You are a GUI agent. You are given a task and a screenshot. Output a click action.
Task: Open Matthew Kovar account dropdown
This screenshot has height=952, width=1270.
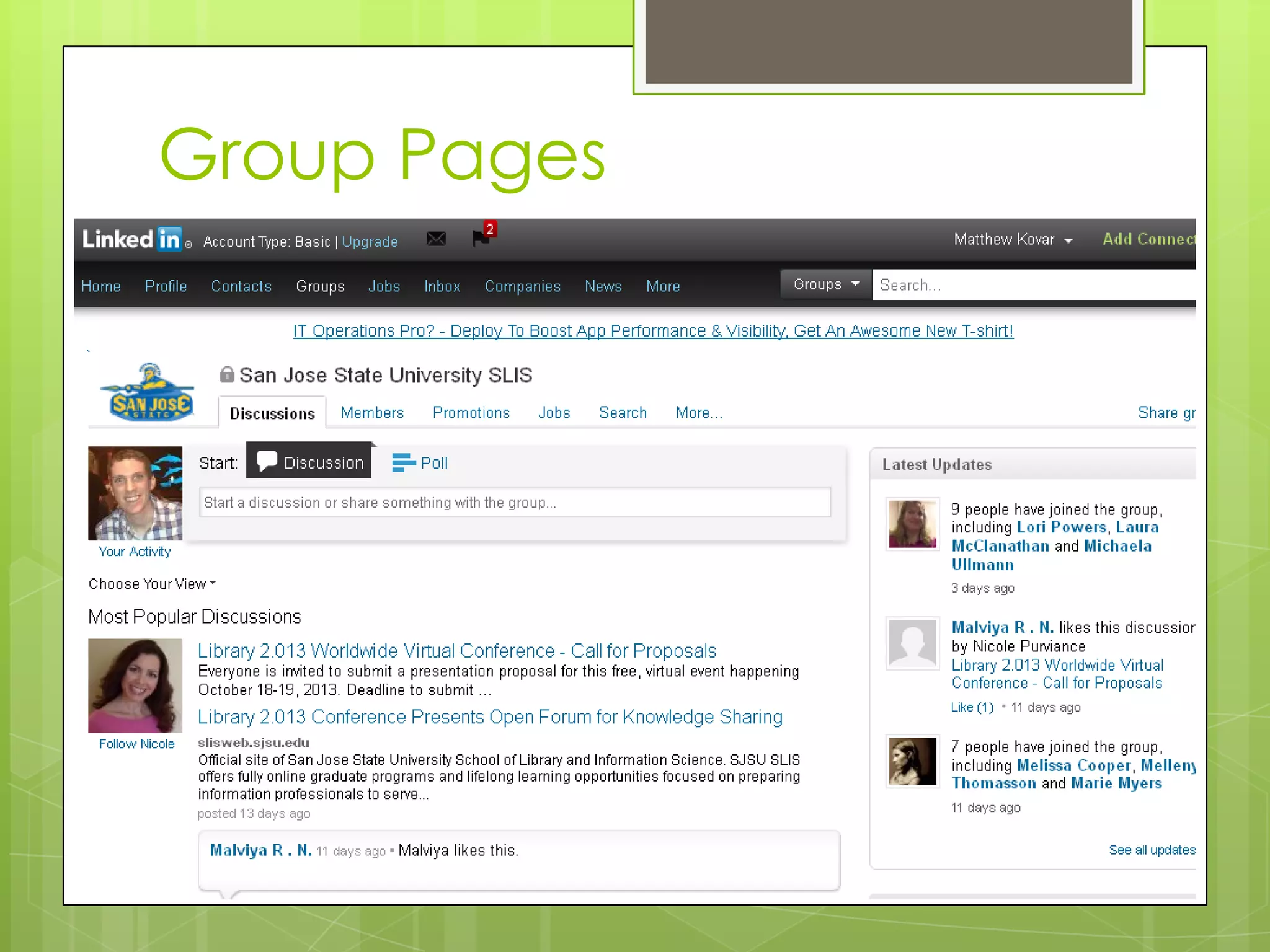1013,240
